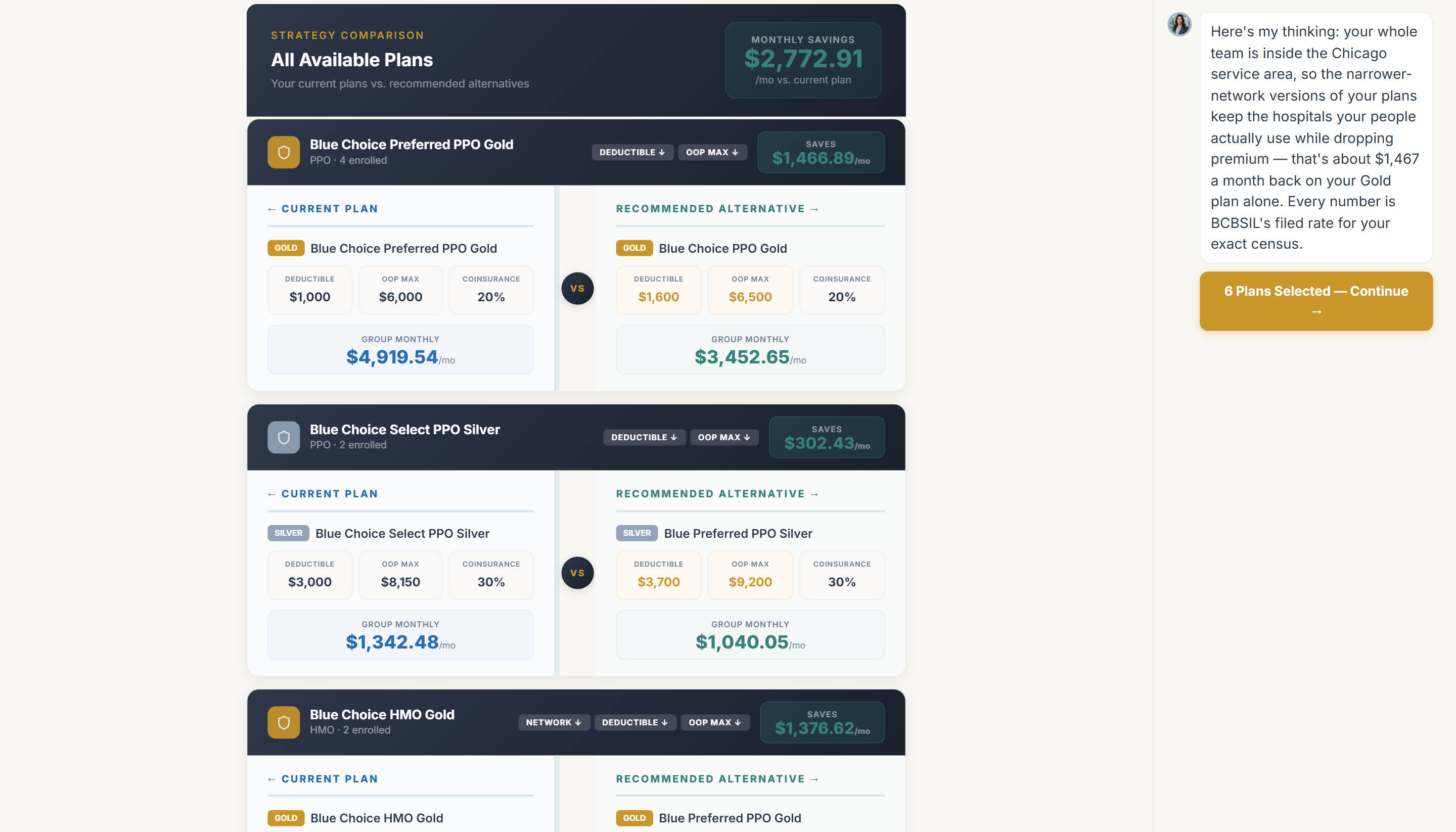The width and height of the screenshot is (1456, 832).
Task: Click the Blue Preferred PPO Silver plan name
Action: click(x=738, y=533)
